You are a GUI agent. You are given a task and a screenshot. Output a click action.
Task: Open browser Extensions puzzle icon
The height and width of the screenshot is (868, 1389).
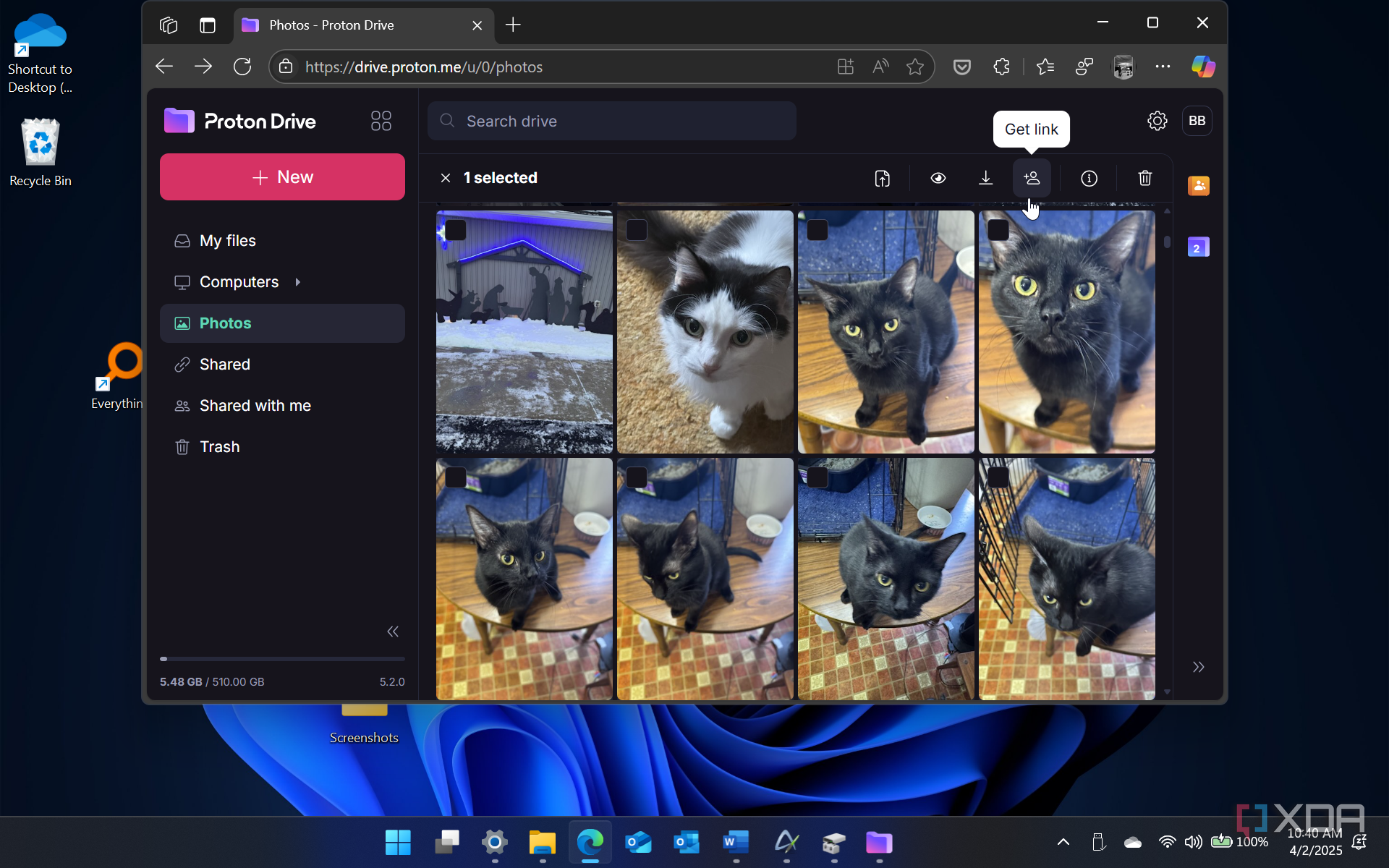1001,67
